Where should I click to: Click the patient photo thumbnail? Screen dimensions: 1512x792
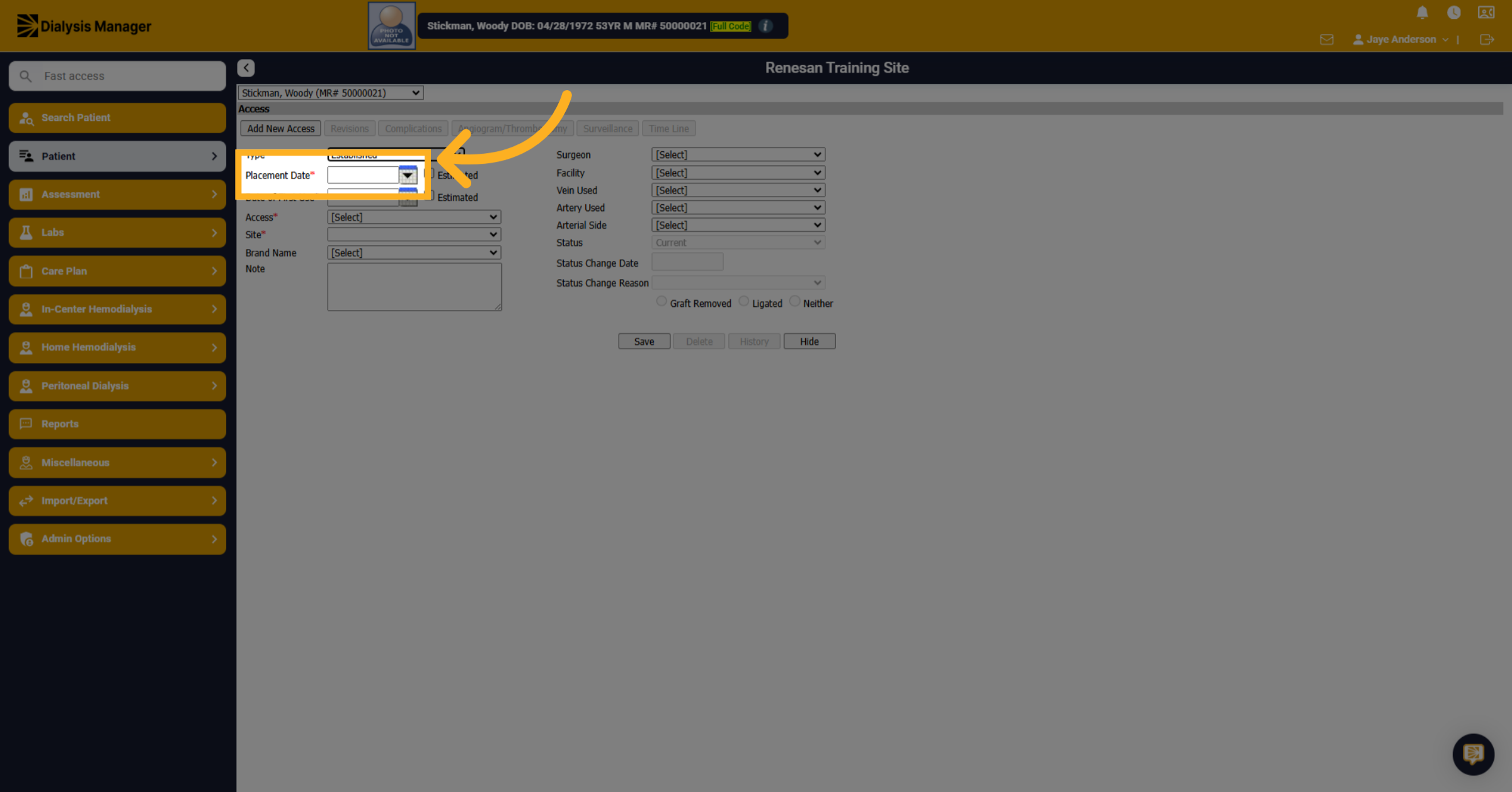(391, 26)
